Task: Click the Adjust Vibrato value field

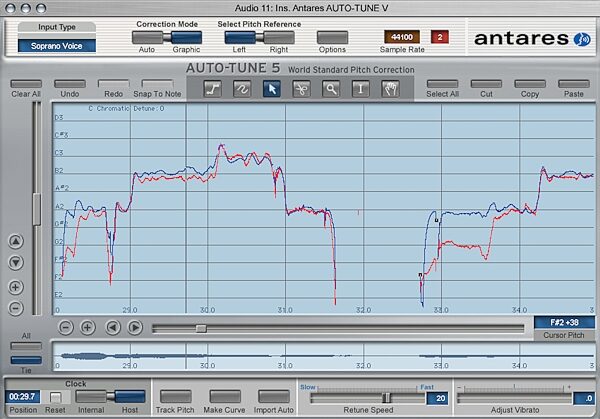Action: [584, 398]
